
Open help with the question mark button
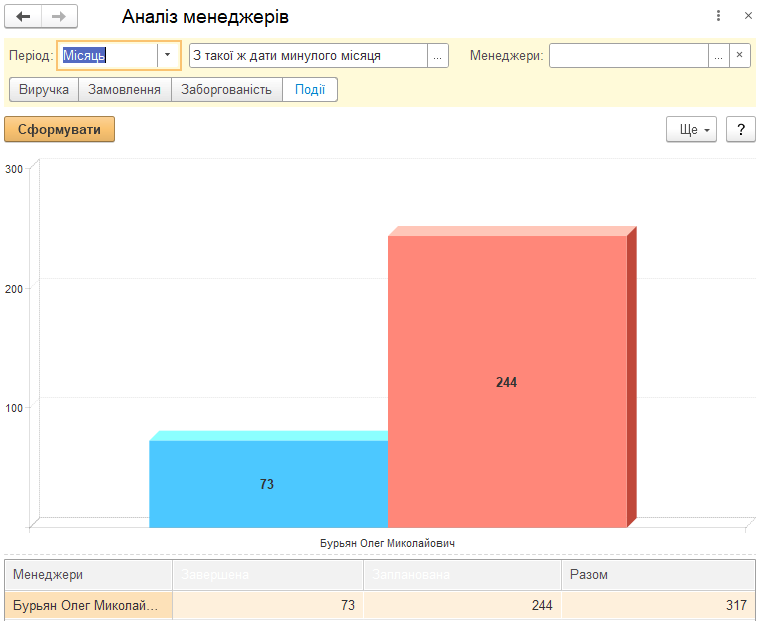741,129
